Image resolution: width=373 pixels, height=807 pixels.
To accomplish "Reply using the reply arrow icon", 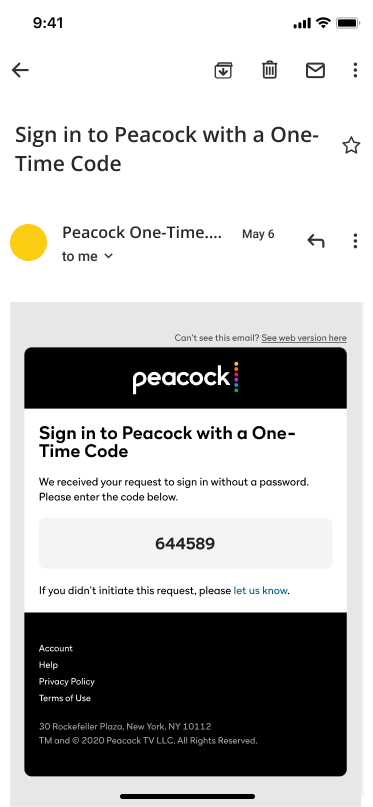I will 315,240.
